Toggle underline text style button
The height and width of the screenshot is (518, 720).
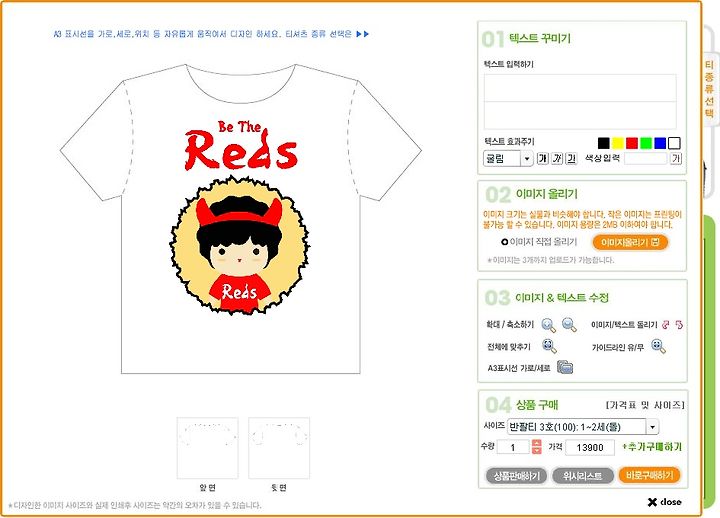point(571,159)
